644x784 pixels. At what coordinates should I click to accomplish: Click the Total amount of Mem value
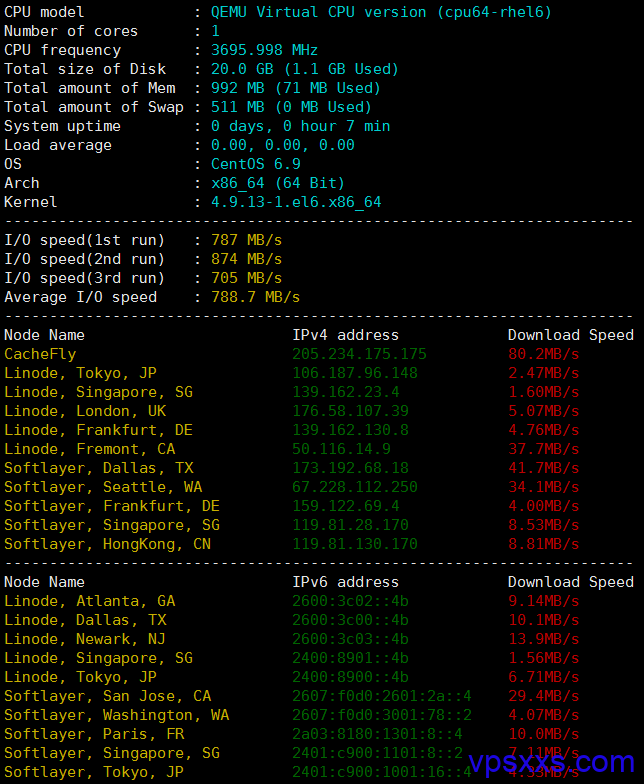pyautogui.click(x=296, y=88)
